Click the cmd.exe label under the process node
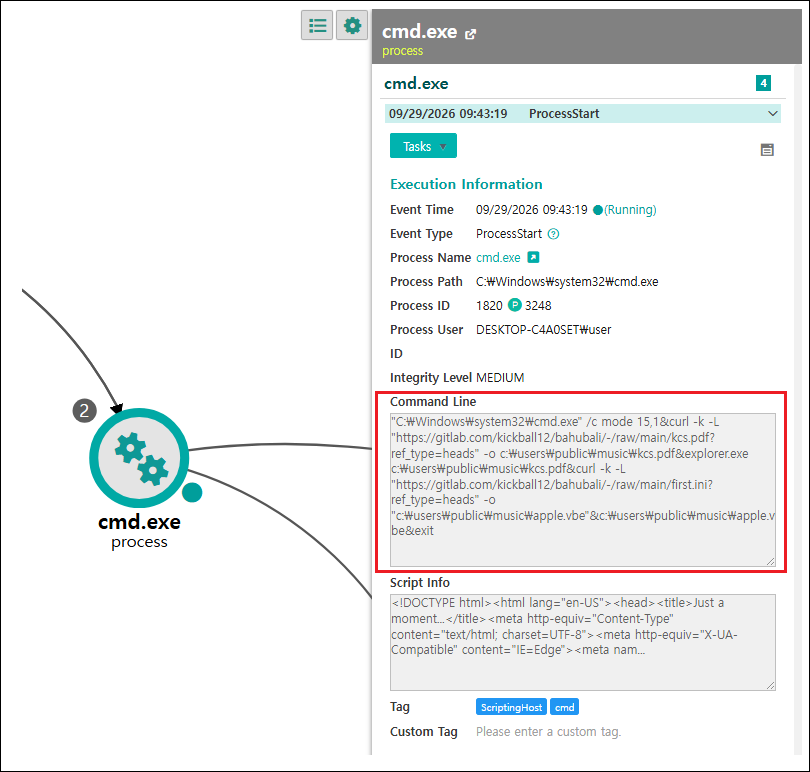Image resolution: width=810 pixels, height=772 pixels. [139, 522]
